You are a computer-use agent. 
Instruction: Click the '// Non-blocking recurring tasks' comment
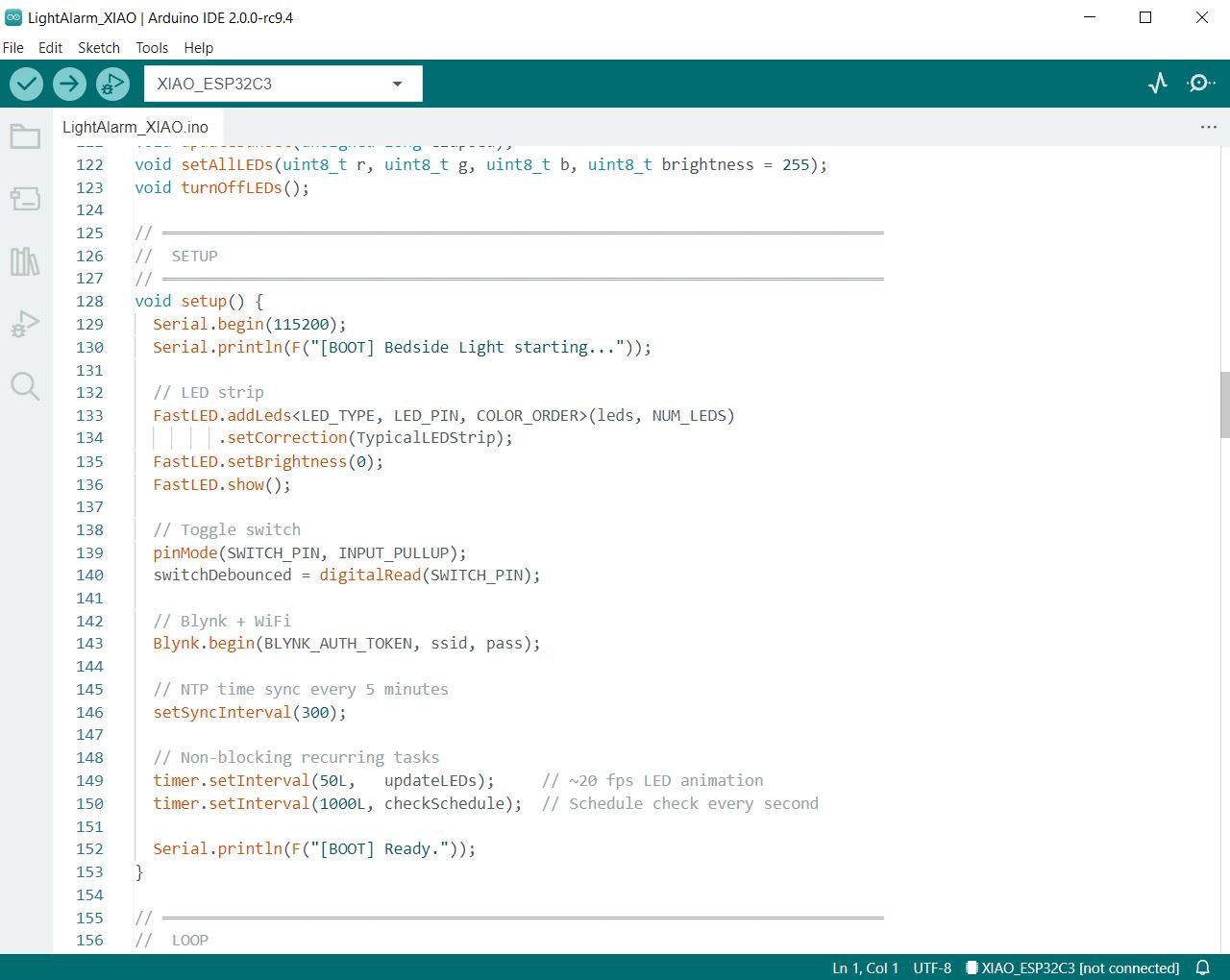[296, 758]
